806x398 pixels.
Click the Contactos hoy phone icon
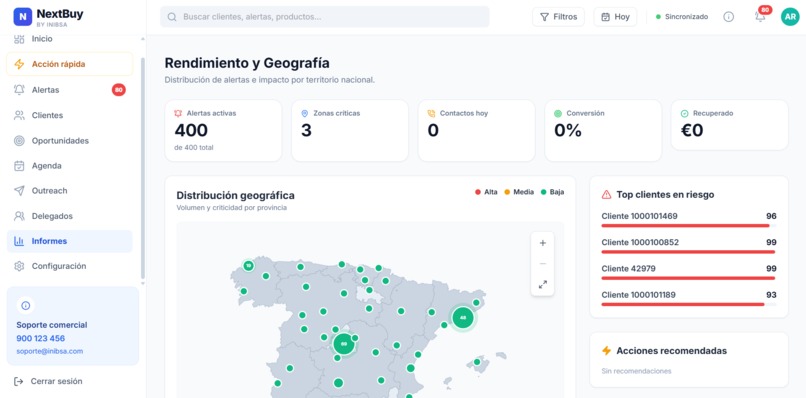(x=431, y=114)
